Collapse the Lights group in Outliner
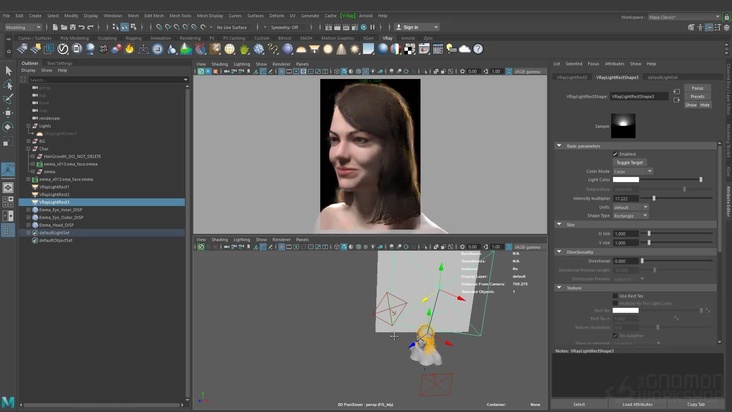 click(28, 126)
